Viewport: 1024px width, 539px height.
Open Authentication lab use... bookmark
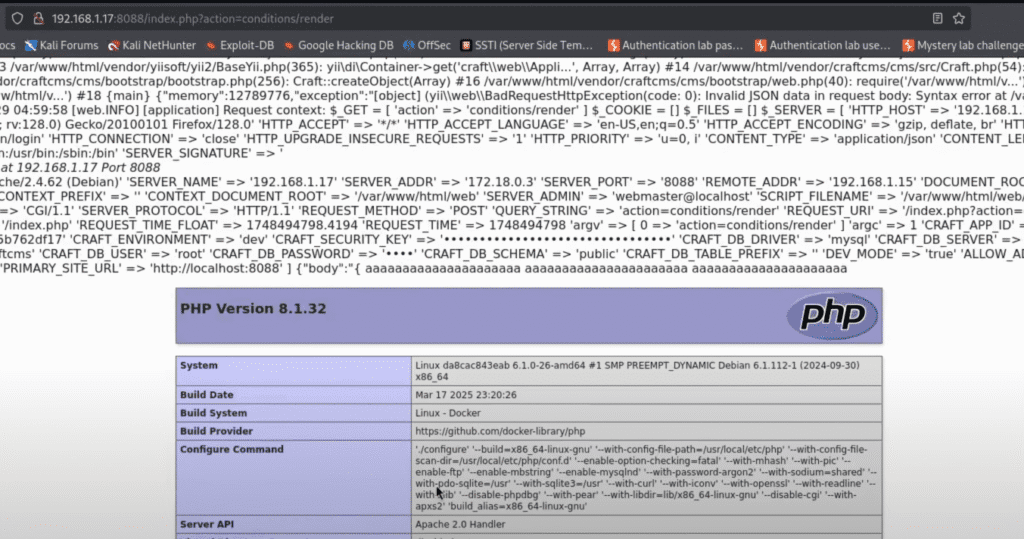(x=823, y=45)
